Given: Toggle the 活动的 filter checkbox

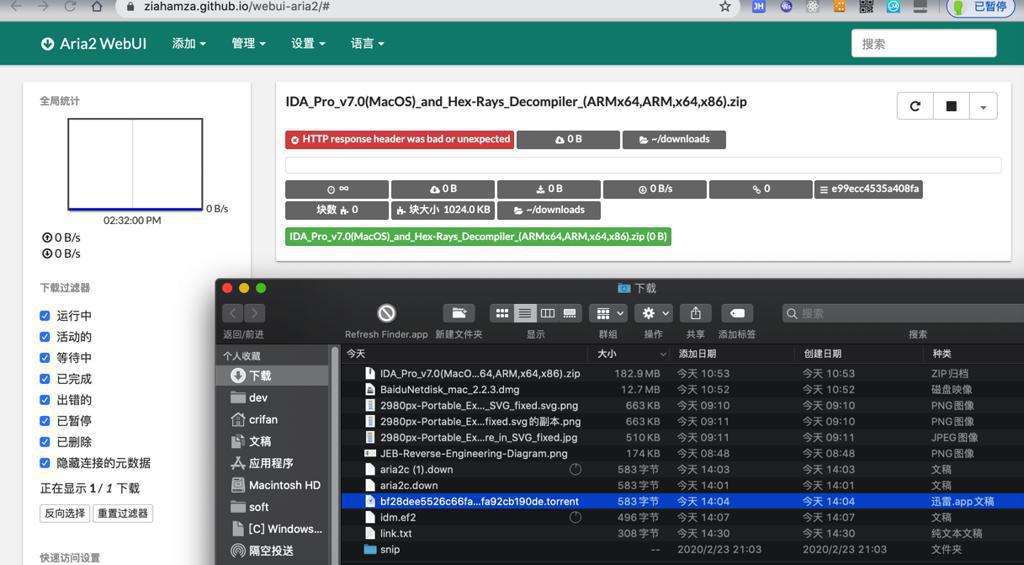Looking at the screenshot, I should 44,337.
